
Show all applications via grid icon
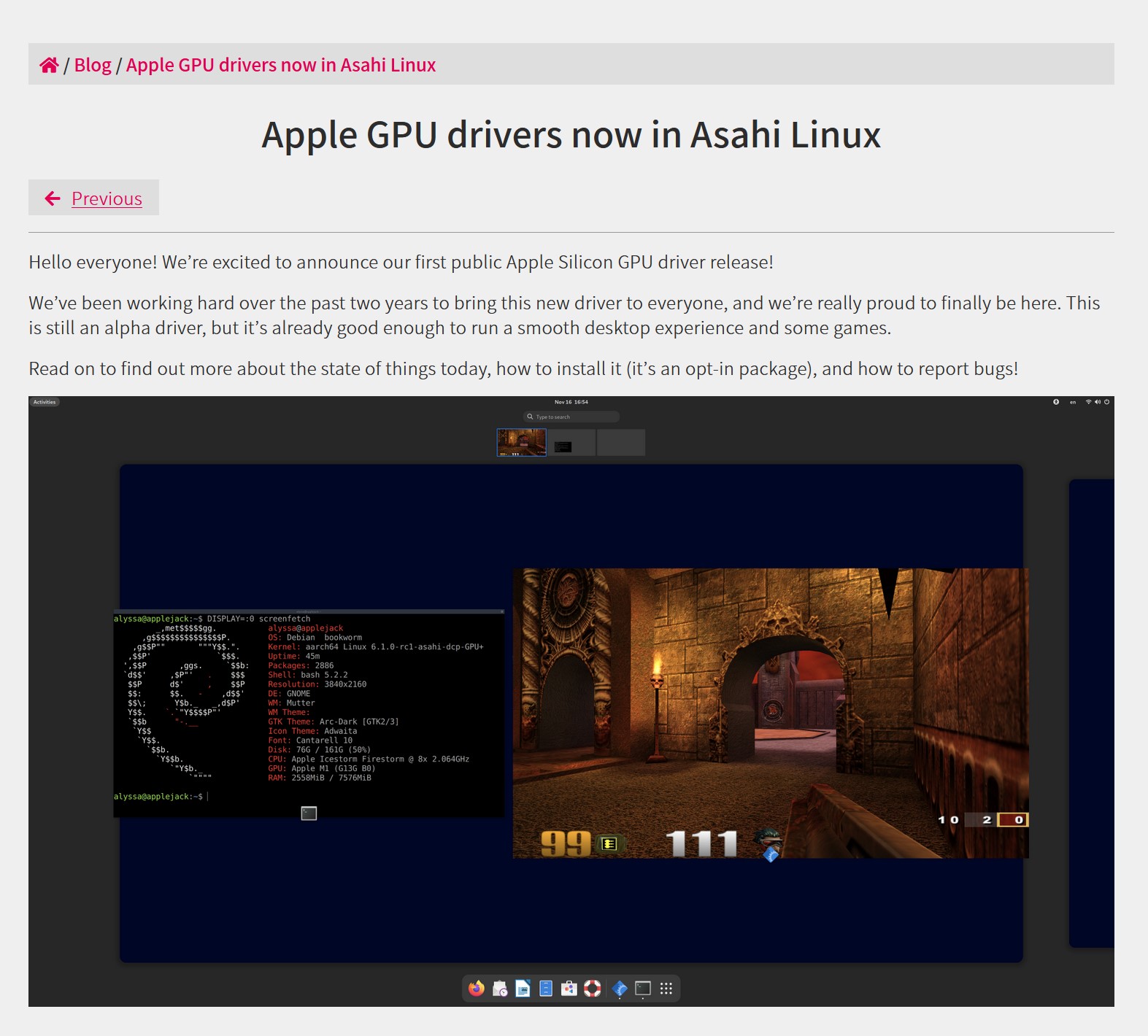(x=666, y=989)
